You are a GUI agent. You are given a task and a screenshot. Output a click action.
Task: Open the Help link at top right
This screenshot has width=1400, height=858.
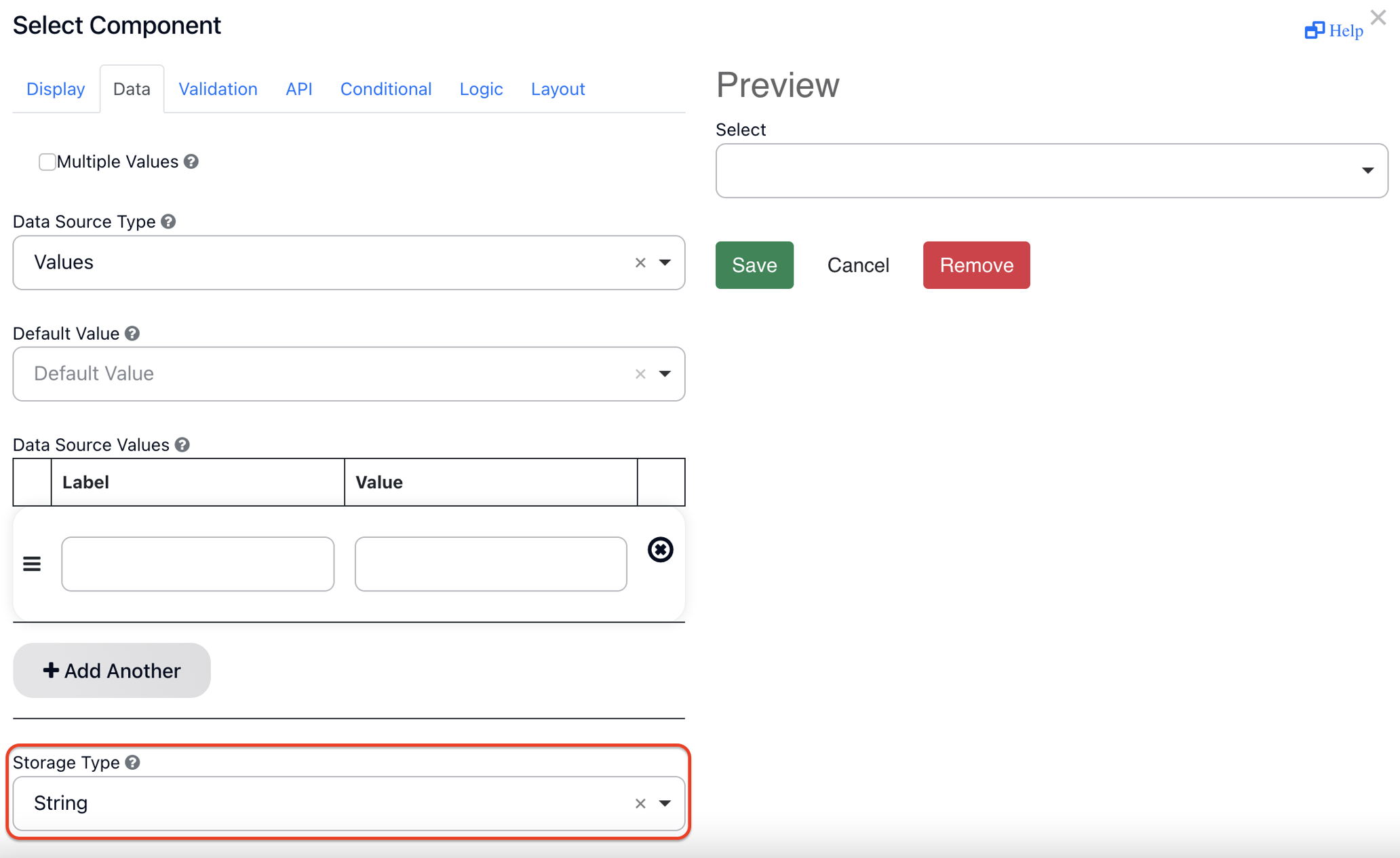pyautogui.click(x=1332, y=30)
